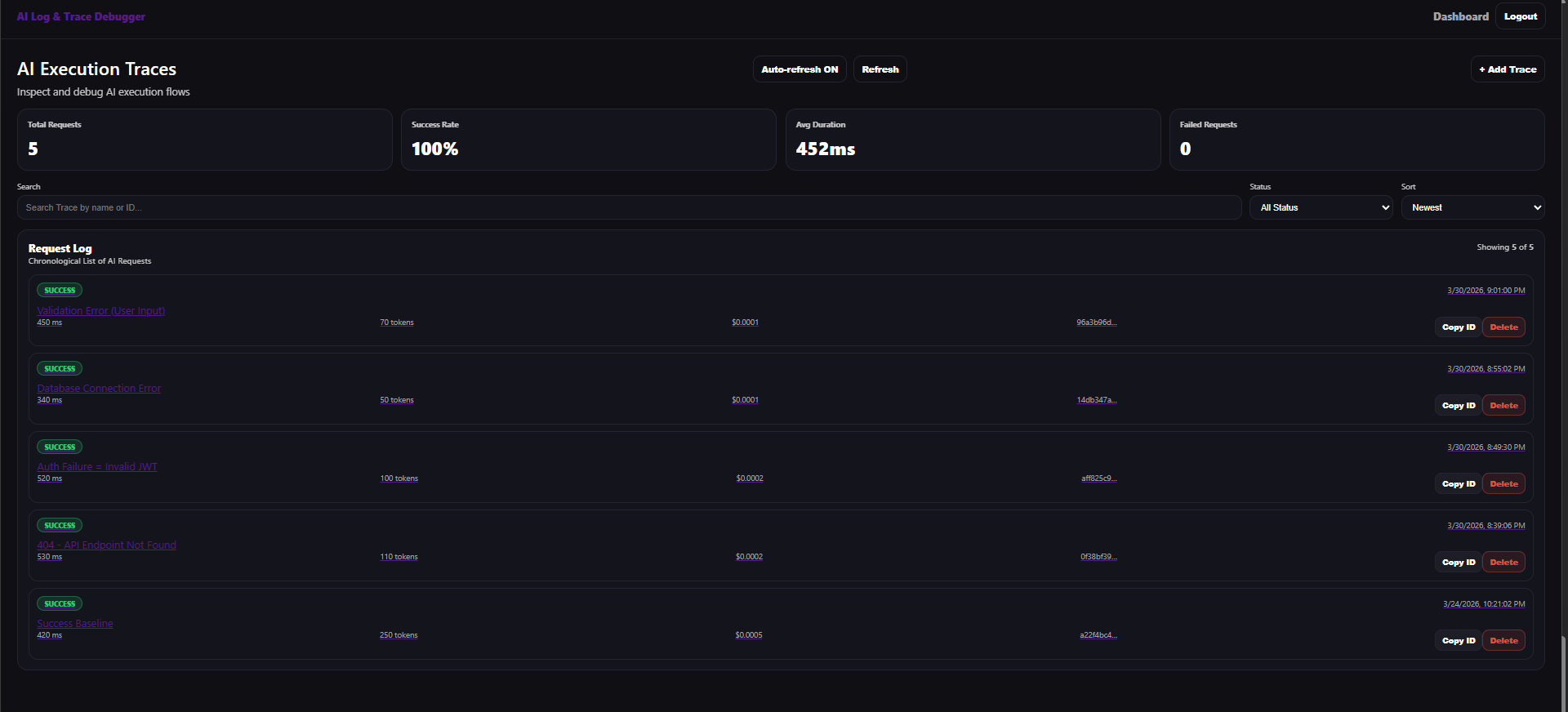Click the Refresh button
Image resolution: width=1568 pixels, height=712 pixels.
click(x=880, y=69)
